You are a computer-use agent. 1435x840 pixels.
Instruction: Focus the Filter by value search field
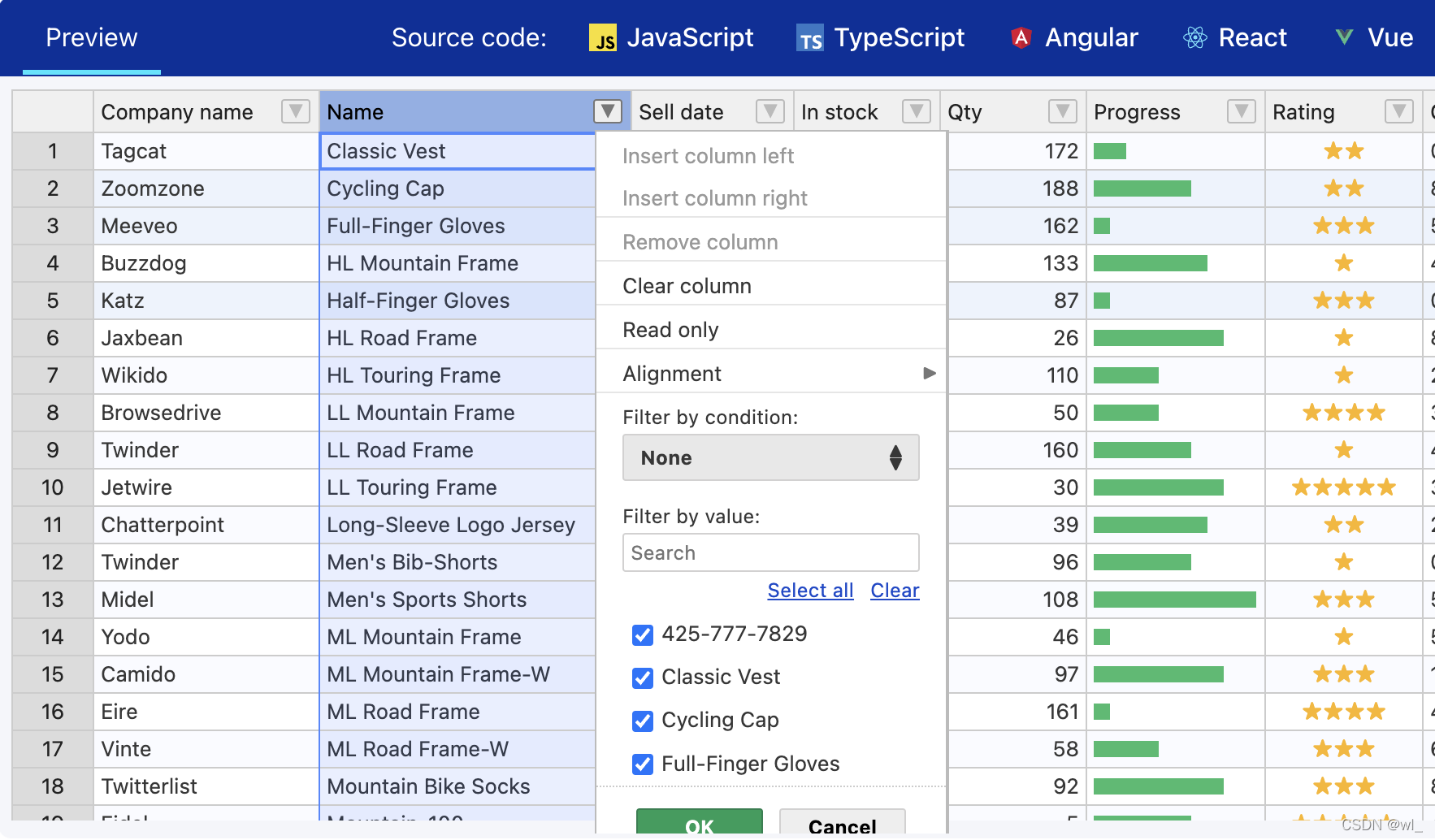pyautogui.click(x=770, y=553)
